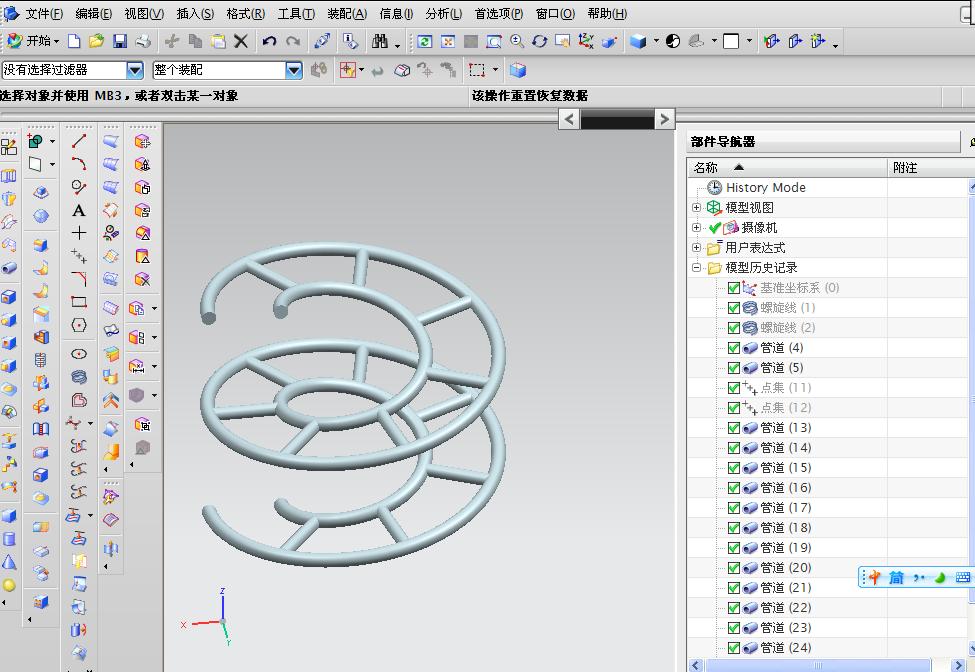Click the Print icon
This screenshot has height=672, width=975.
pos(143,41)
